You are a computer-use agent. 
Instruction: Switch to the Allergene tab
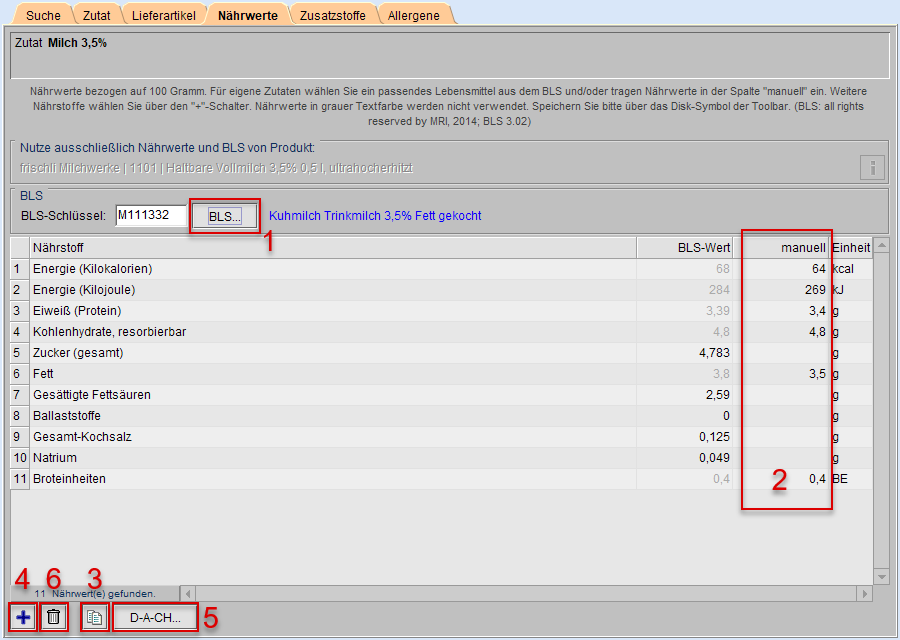(414, 15)
